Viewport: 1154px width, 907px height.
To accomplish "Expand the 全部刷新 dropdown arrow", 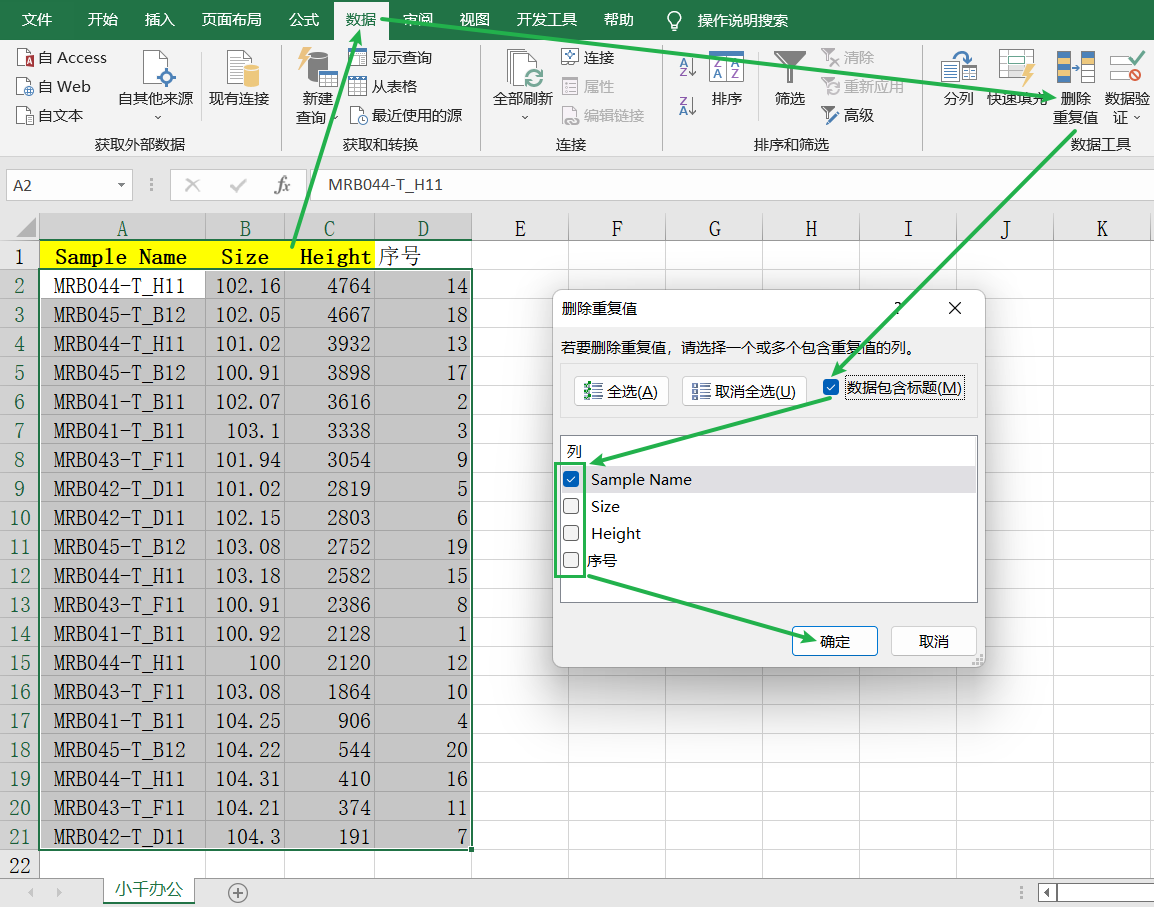I will tap(524, 117).
